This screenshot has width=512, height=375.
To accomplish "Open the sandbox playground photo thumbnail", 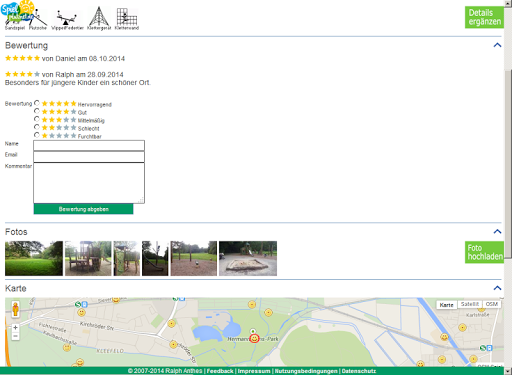I will click(248, 258).
